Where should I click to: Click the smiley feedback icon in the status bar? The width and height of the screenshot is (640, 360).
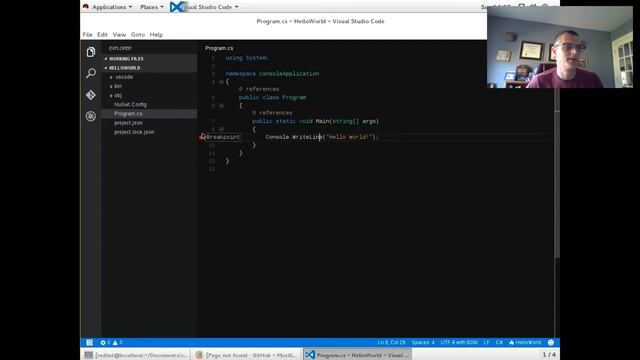click(551, 342)
